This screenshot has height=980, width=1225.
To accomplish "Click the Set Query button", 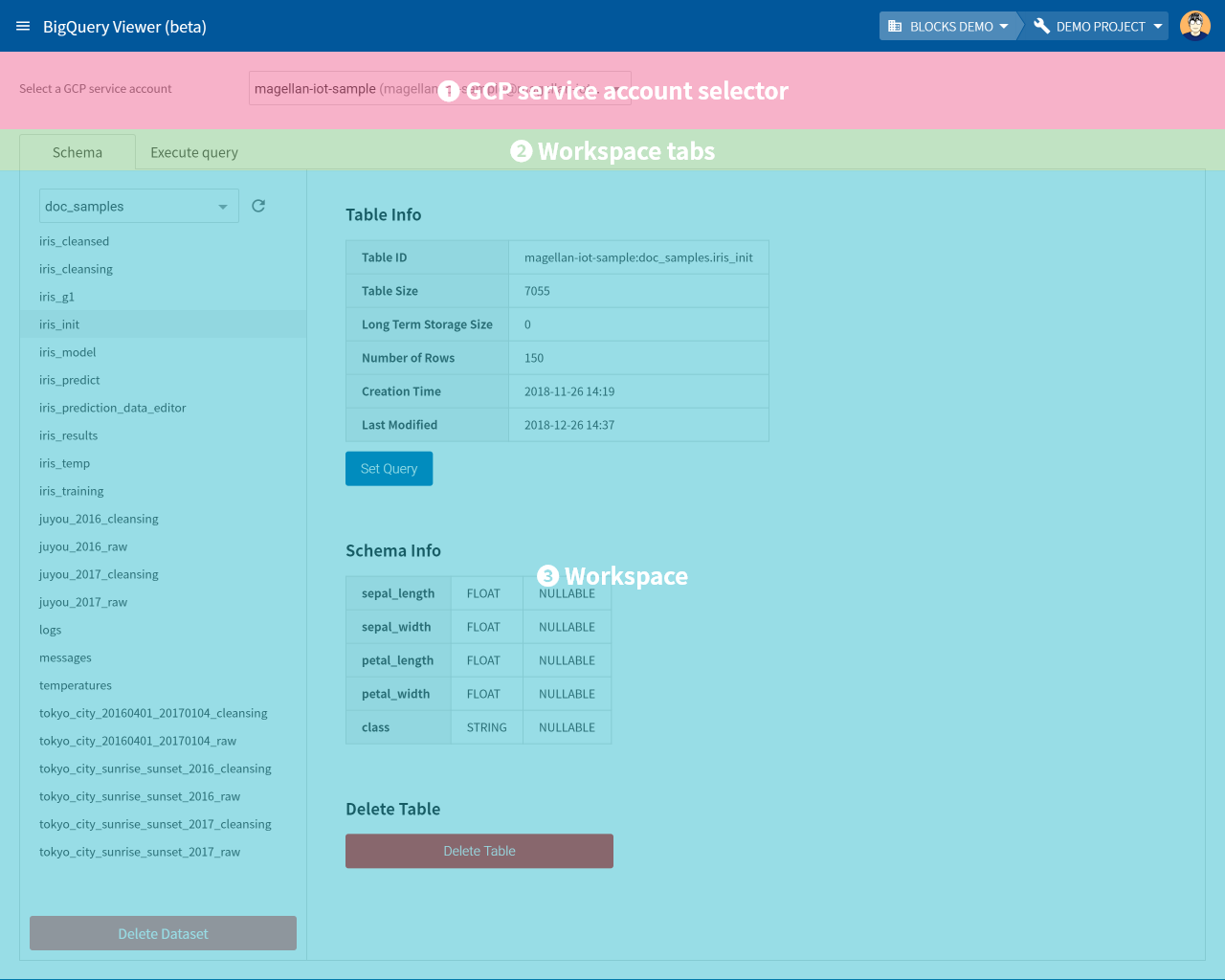I will tap(389, 469).
